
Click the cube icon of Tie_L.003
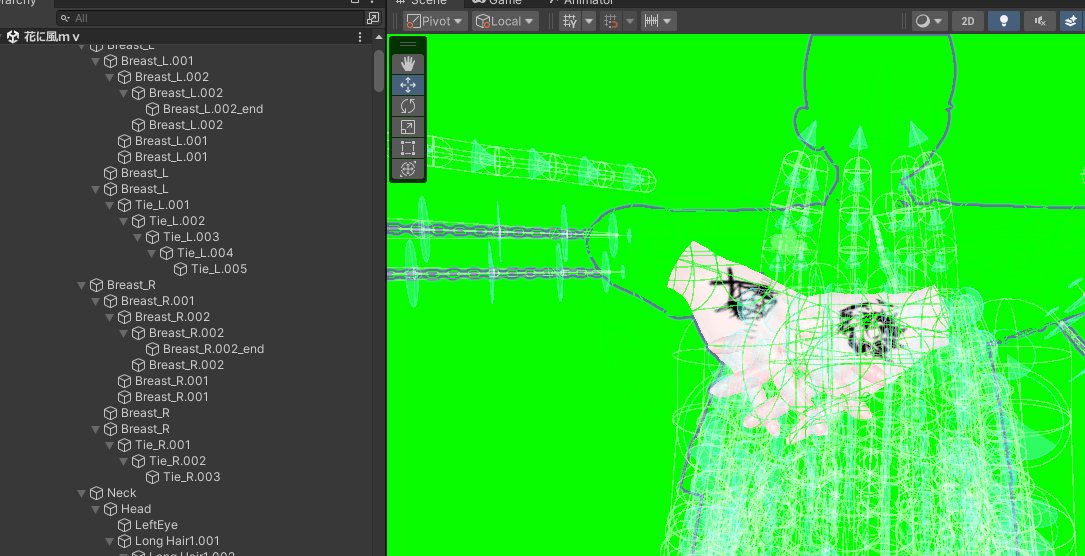pos(152,237)
